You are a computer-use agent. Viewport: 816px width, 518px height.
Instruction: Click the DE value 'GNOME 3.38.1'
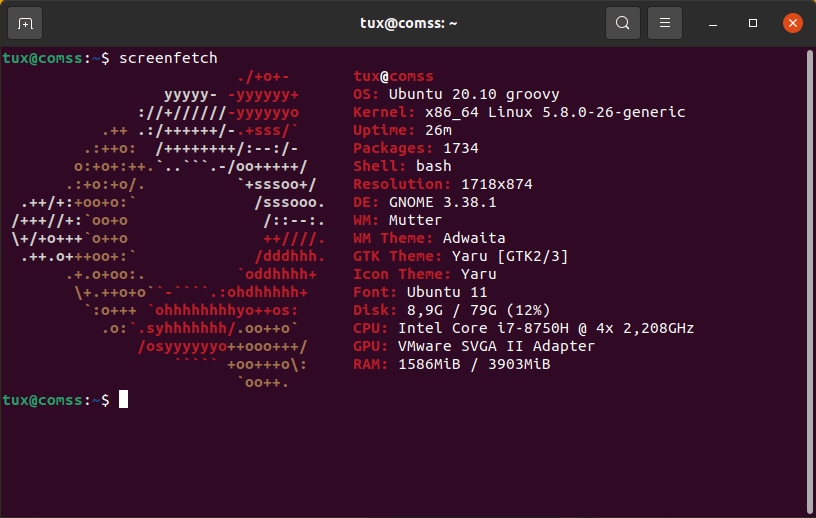(442, 202)
